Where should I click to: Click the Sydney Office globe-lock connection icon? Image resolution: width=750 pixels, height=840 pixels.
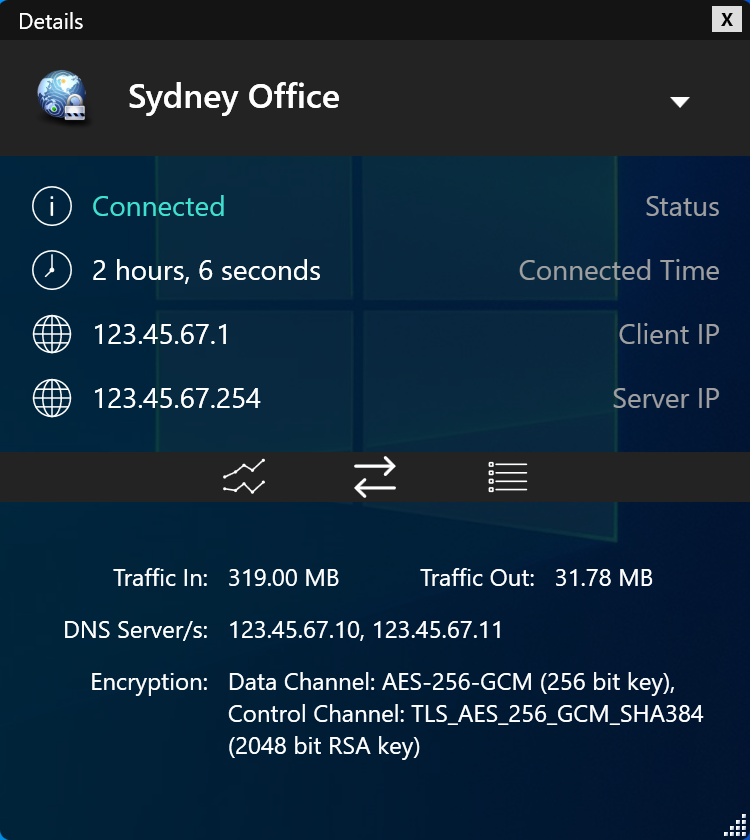[64, 98]
